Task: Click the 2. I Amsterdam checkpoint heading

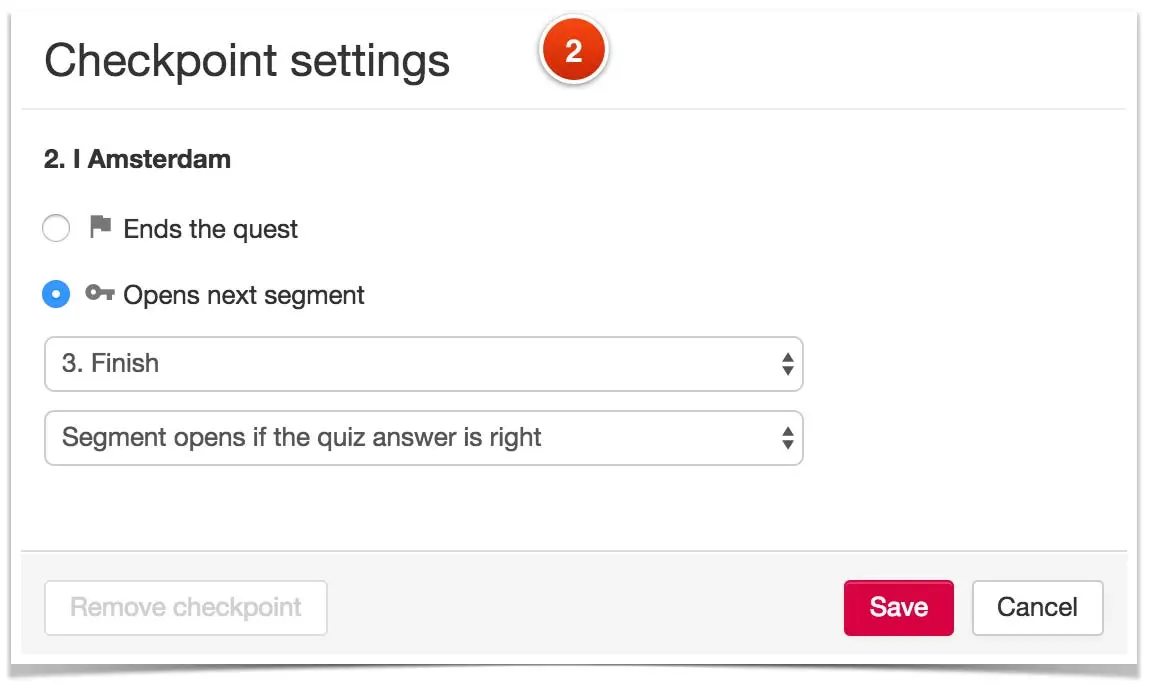Action: [137, 159]
